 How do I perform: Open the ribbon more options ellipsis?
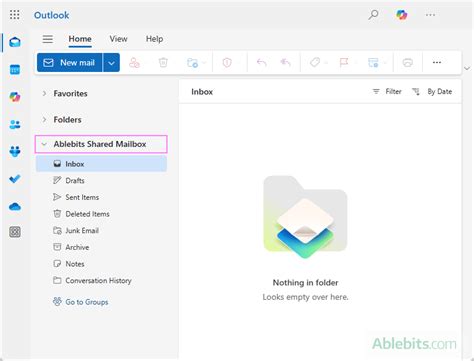tap(437, 62)
